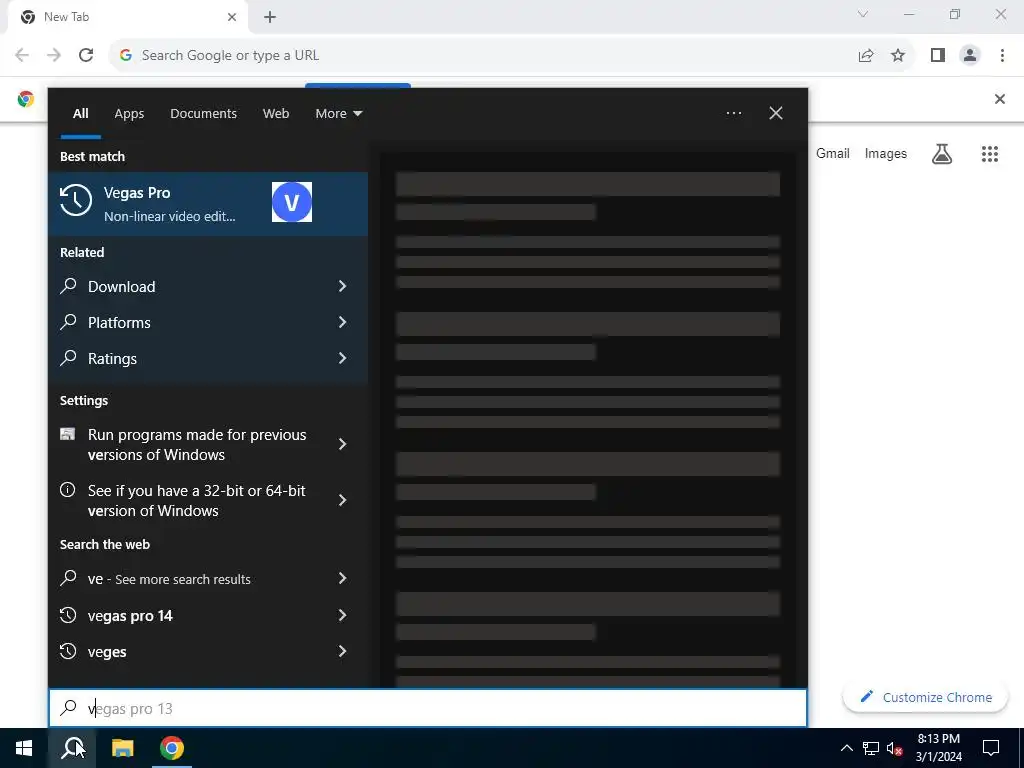
Task: Close the Windows search panel
Action: pyautogui.click(x=776, y=113)
